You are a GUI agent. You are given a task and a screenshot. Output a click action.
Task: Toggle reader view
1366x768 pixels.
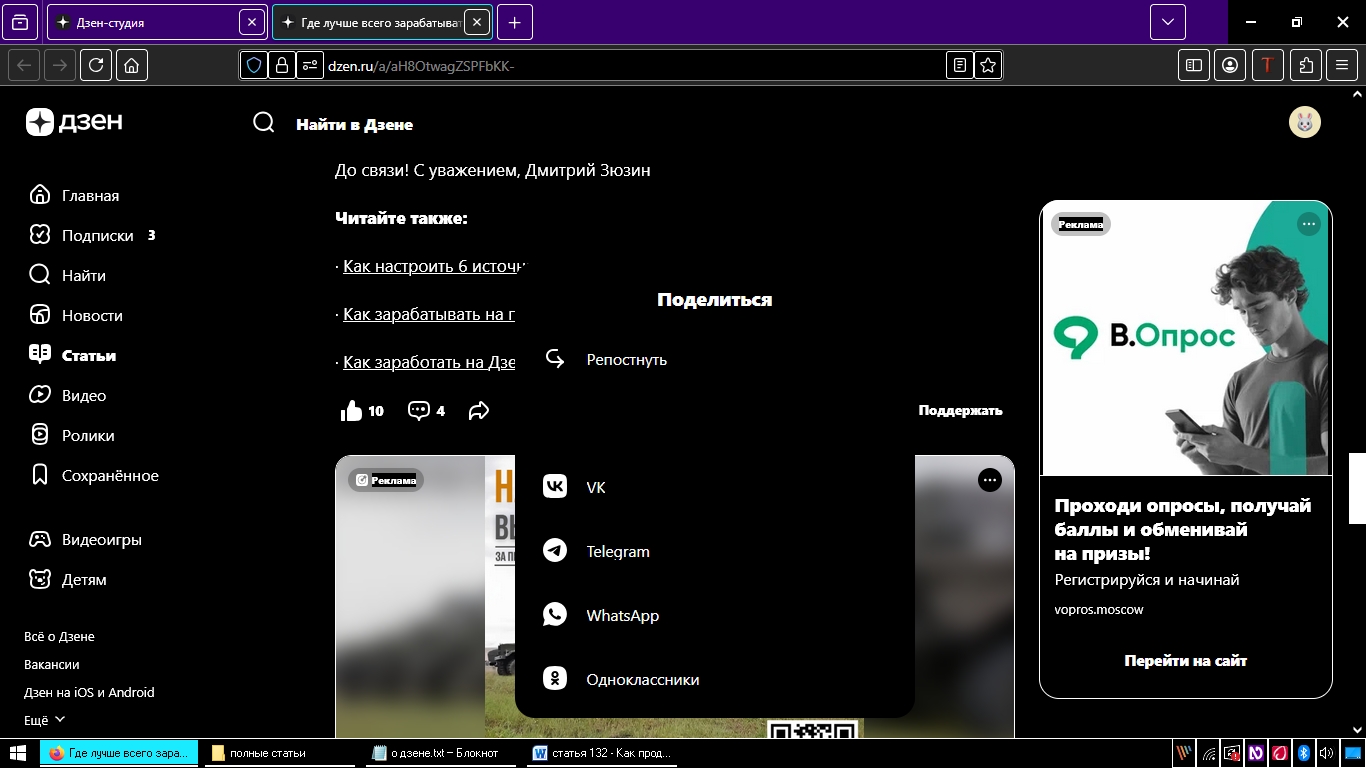click(960, 65)
